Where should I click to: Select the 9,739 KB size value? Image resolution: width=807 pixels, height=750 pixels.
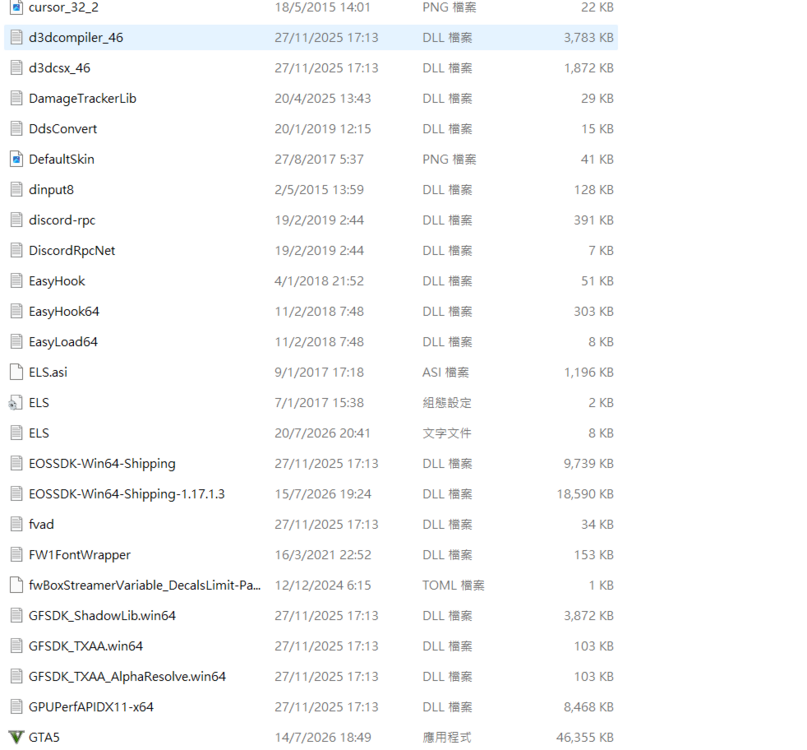click(x=589, y=463)
